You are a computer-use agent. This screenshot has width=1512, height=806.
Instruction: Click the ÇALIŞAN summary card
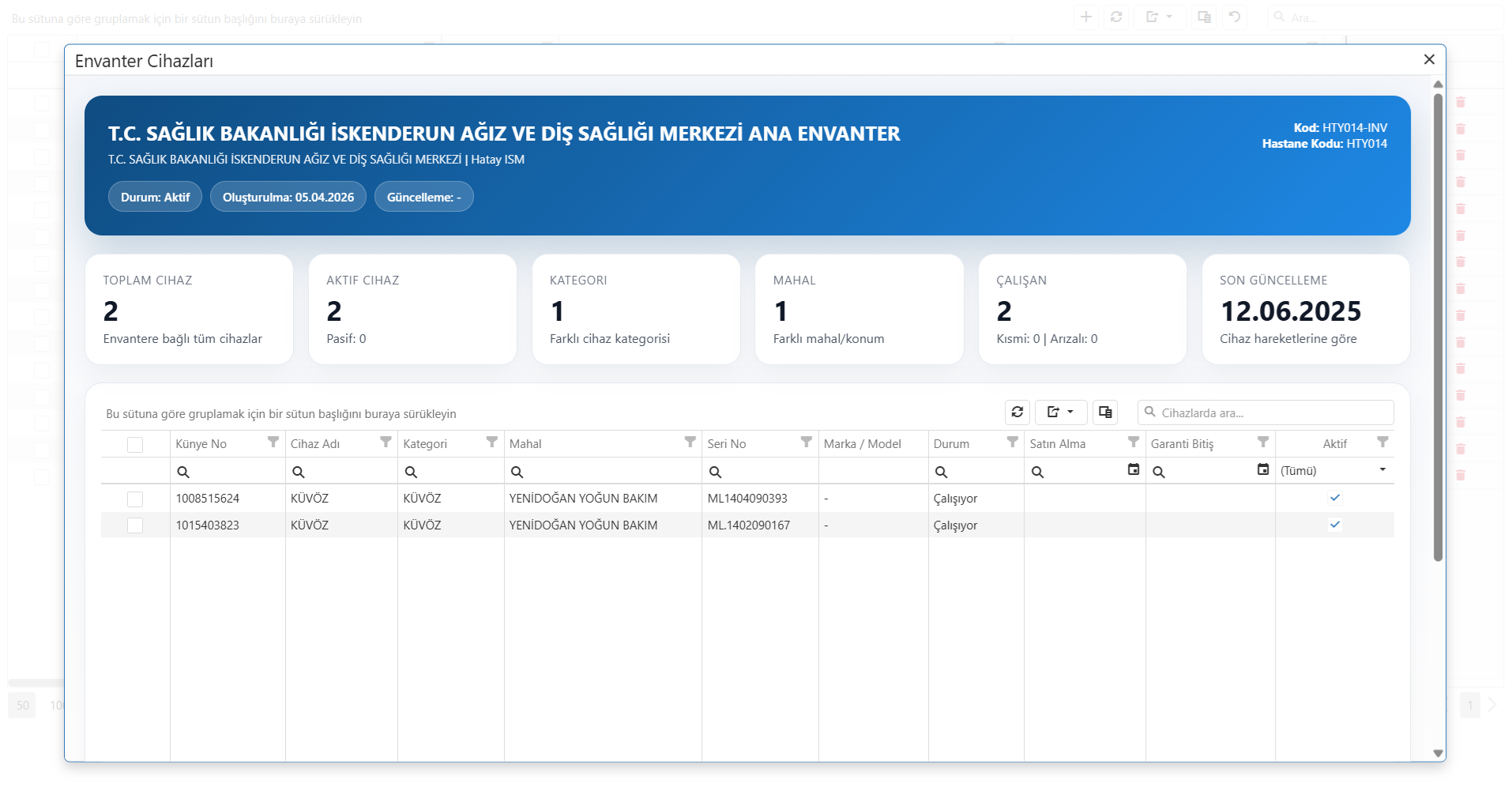coord(1082,309)
